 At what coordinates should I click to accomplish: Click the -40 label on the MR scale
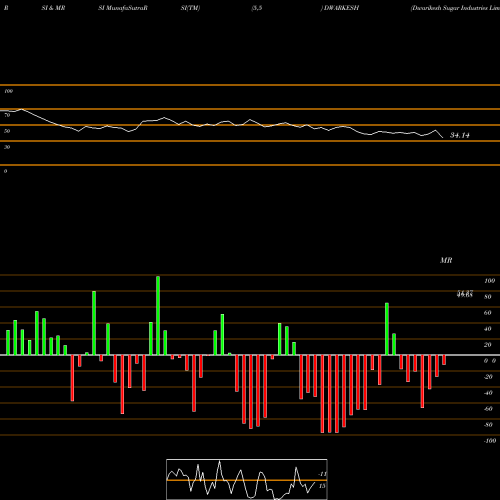click(x=488, y=393)
